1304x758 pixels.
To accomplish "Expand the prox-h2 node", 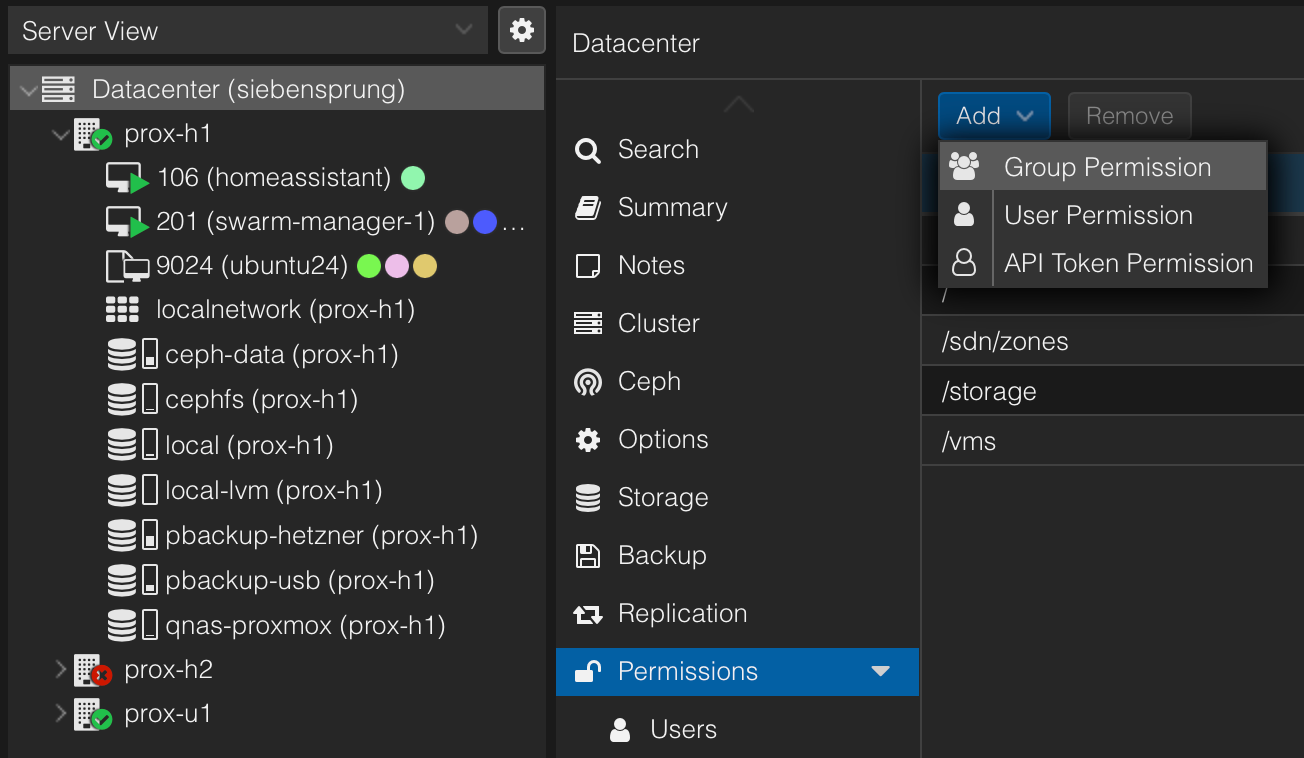I will [61, 669].
